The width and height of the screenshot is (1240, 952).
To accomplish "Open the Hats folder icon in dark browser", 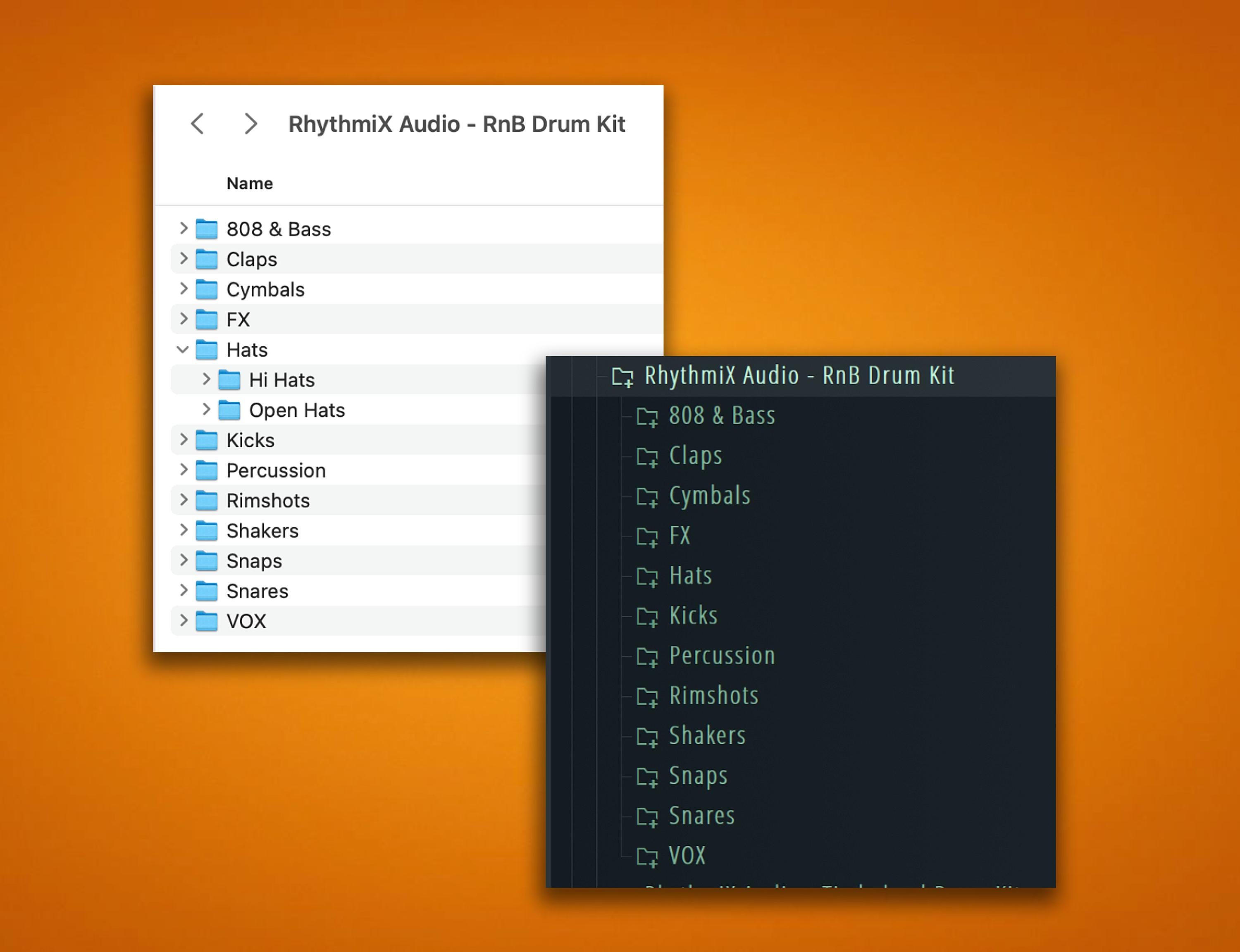I will [x=647, y=577].
